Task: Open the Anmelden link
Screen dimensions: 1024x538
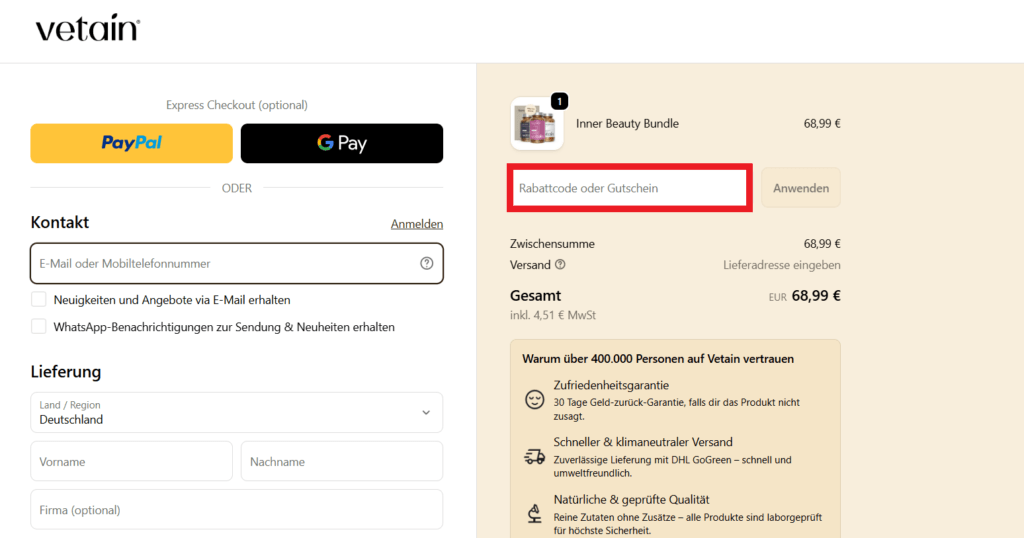Action: click(417, 224)
